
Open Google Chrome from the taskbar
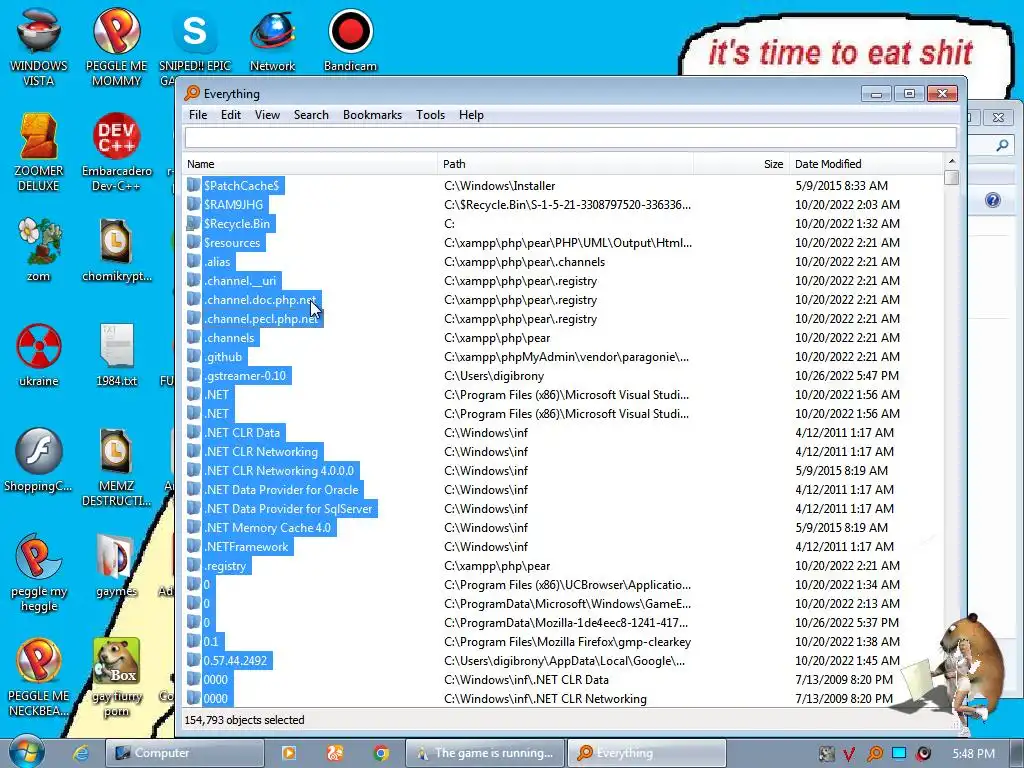(x=381, y=753)
